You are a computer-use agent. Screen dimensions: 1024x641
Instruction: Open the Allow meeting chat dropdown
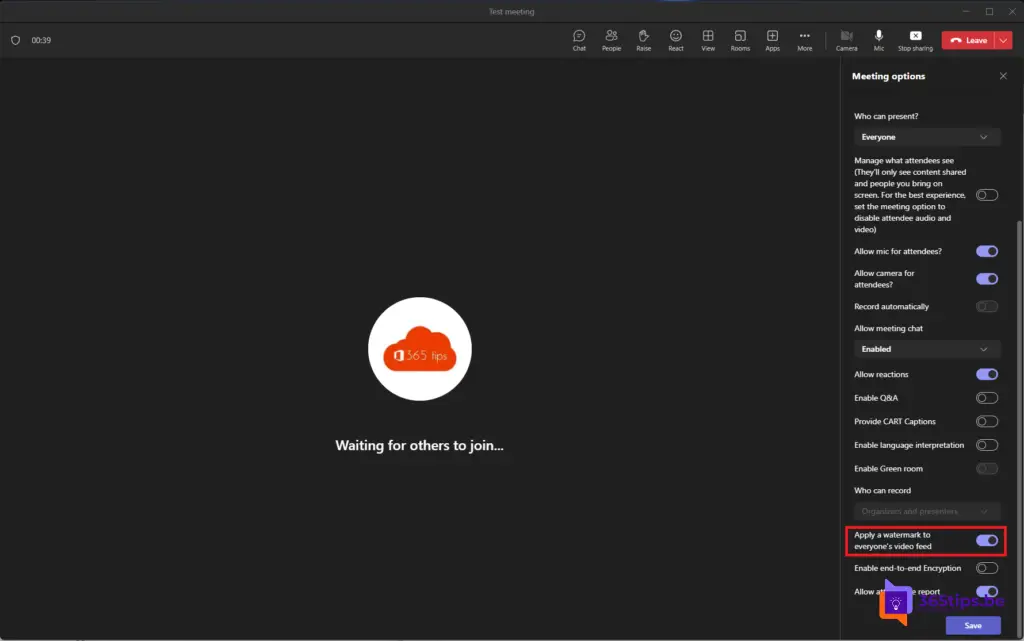(x=926, y=349)
